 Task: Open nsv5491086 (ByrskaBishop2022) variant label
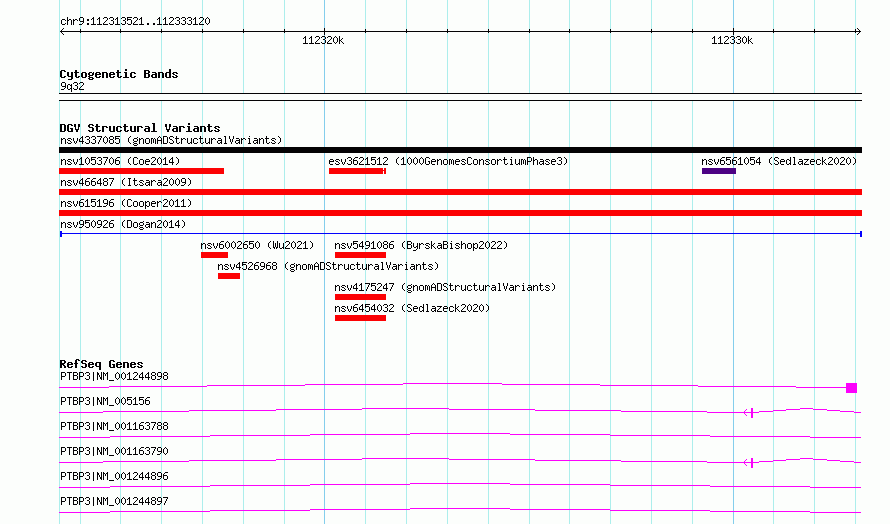pyautogui.click(x=421, y=245)
